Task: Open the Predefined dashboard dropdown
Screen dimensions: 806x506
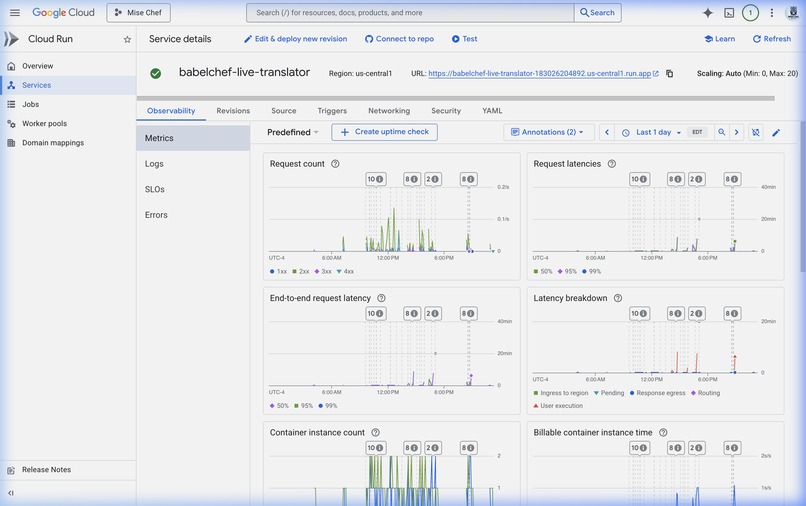Action: coord(292,132)
